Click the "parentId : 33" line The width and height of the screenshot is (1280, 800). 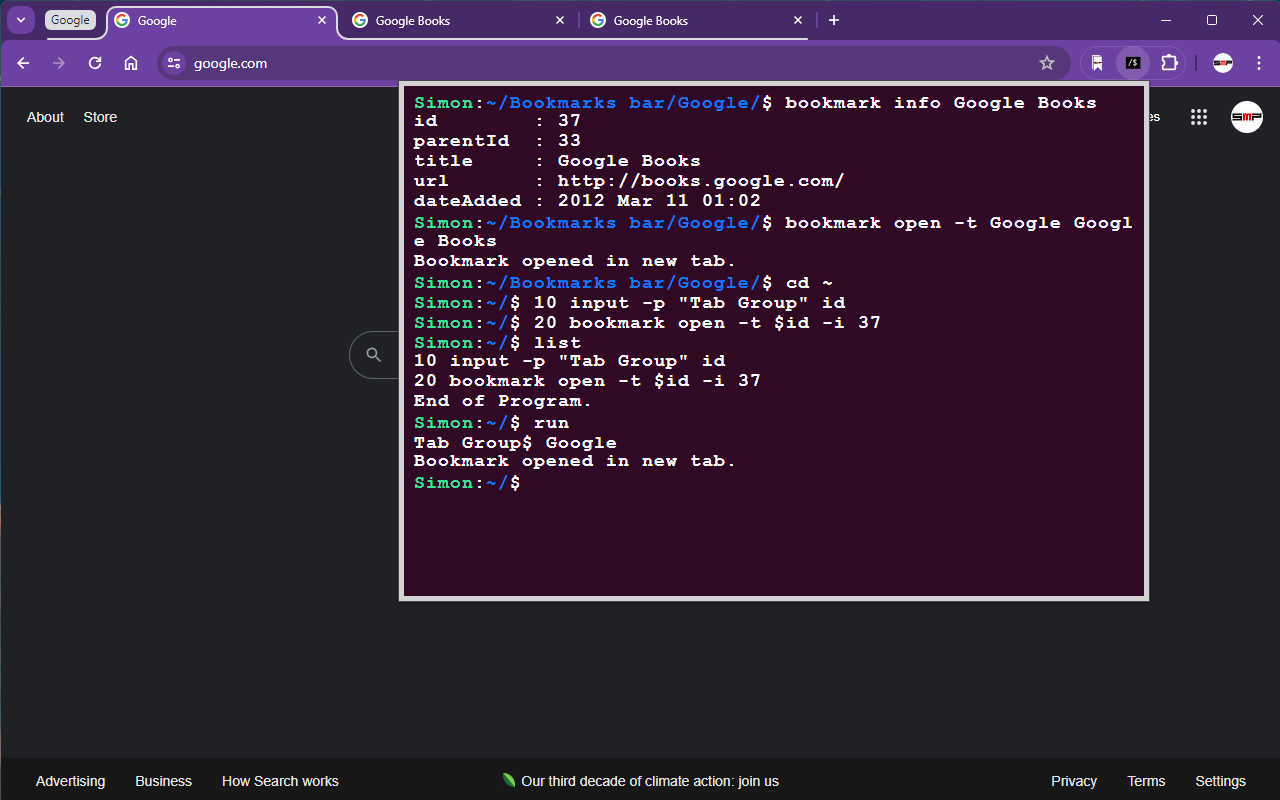pos(497,141)
